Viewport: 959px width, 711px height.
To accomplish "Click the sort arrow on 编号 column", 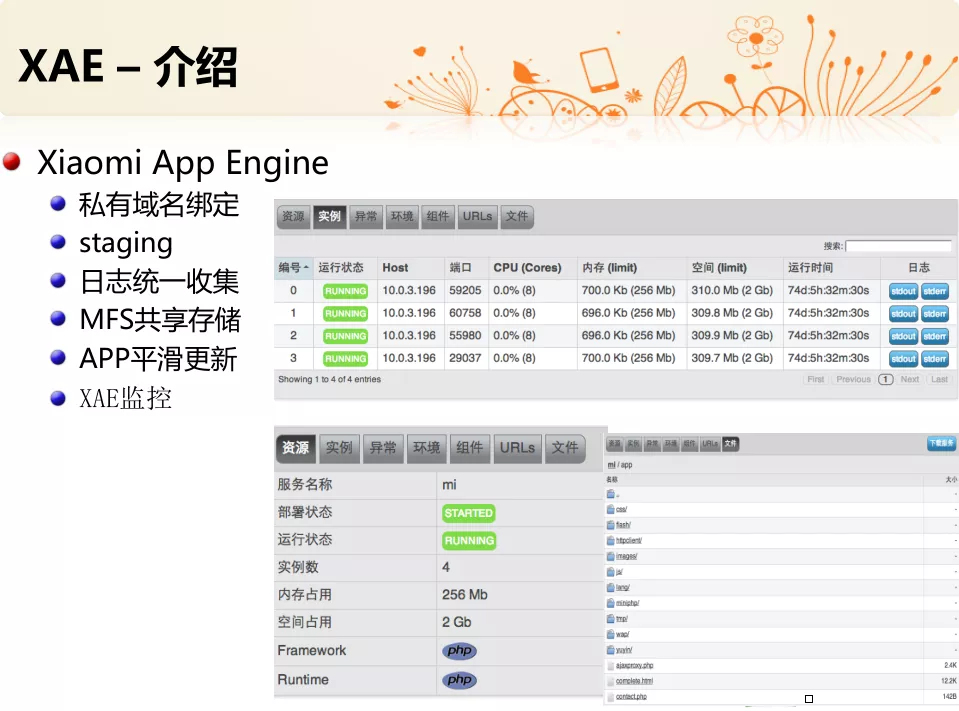I will [306, 267].
